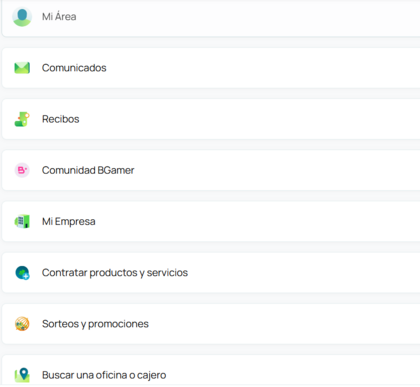Select the Recibos label
Image resolution: width=420 pixels, height=387 pixels.
[x=61, y=119]
